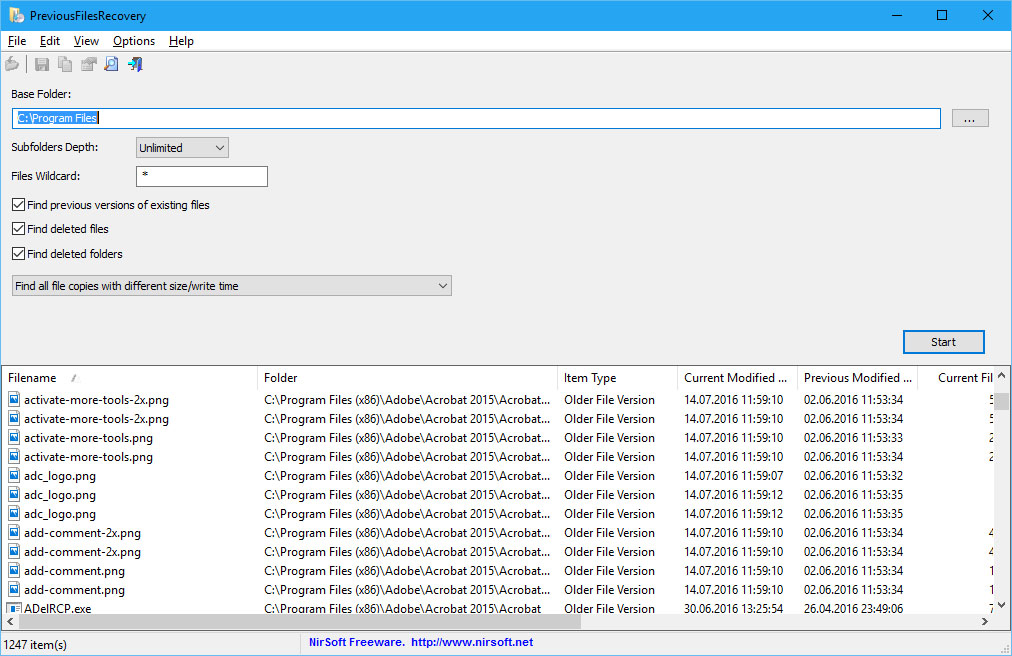Click the Files Wildcard input field
The width and height of the screenshot is (1012, 656).
pyautogui.click(x=202, y=176)
